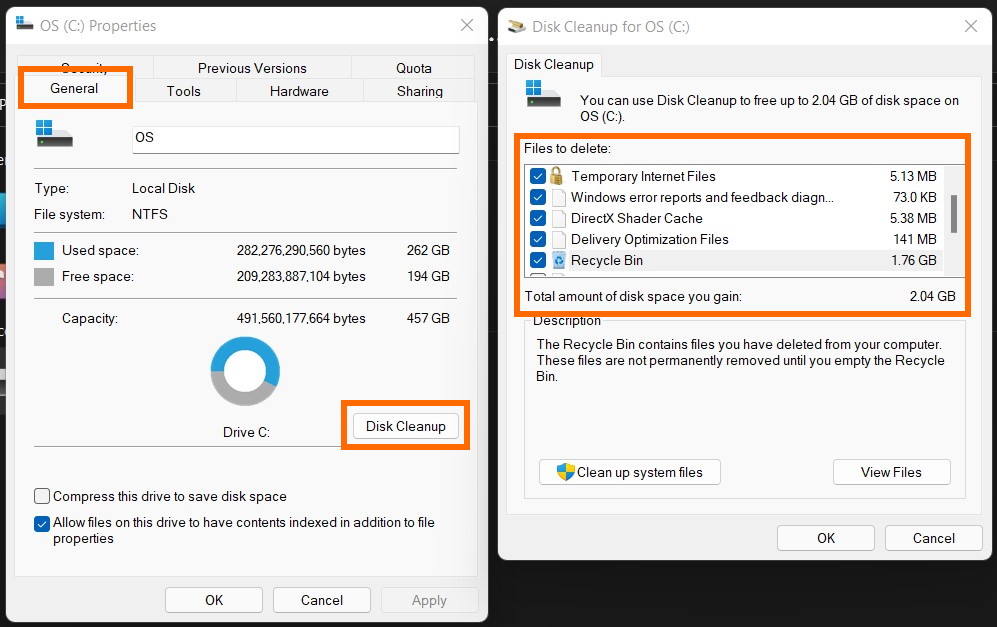Click the shield icon on Clean up system files
The image size is (997, 627).
pyautogui.click(x=565, y=472)
